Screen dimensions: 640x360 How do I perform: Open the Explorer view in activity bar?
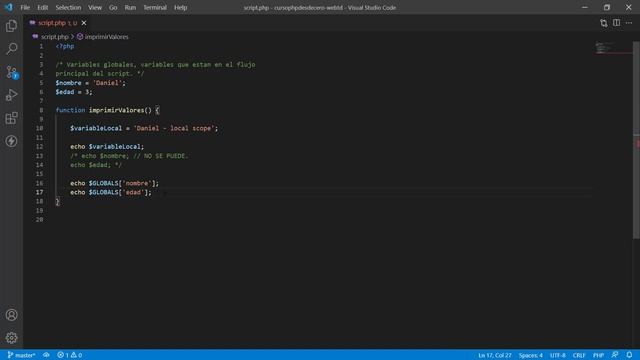(11, 26)
